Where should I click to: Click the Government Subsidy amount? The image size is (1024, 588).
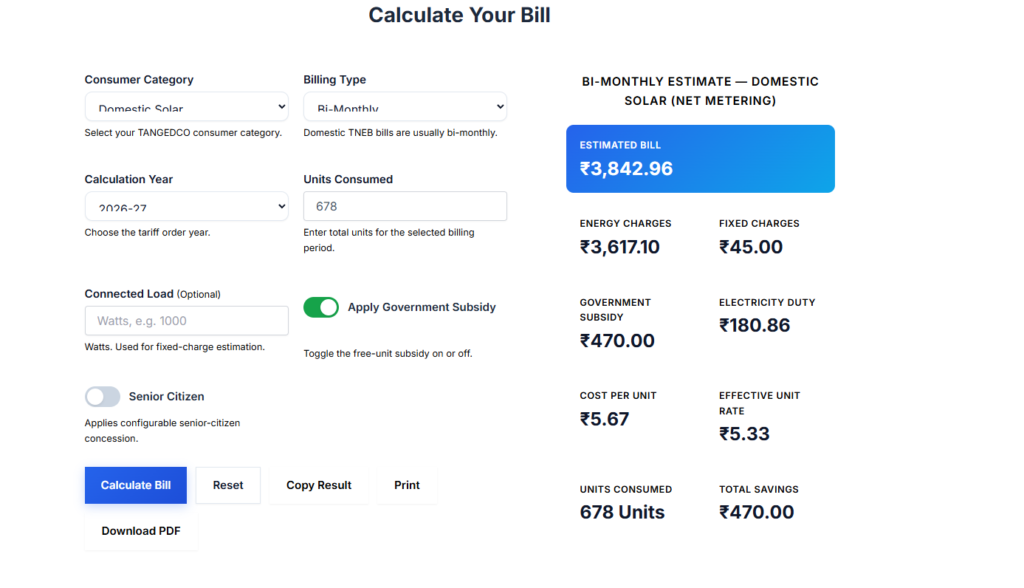point(617,341)
